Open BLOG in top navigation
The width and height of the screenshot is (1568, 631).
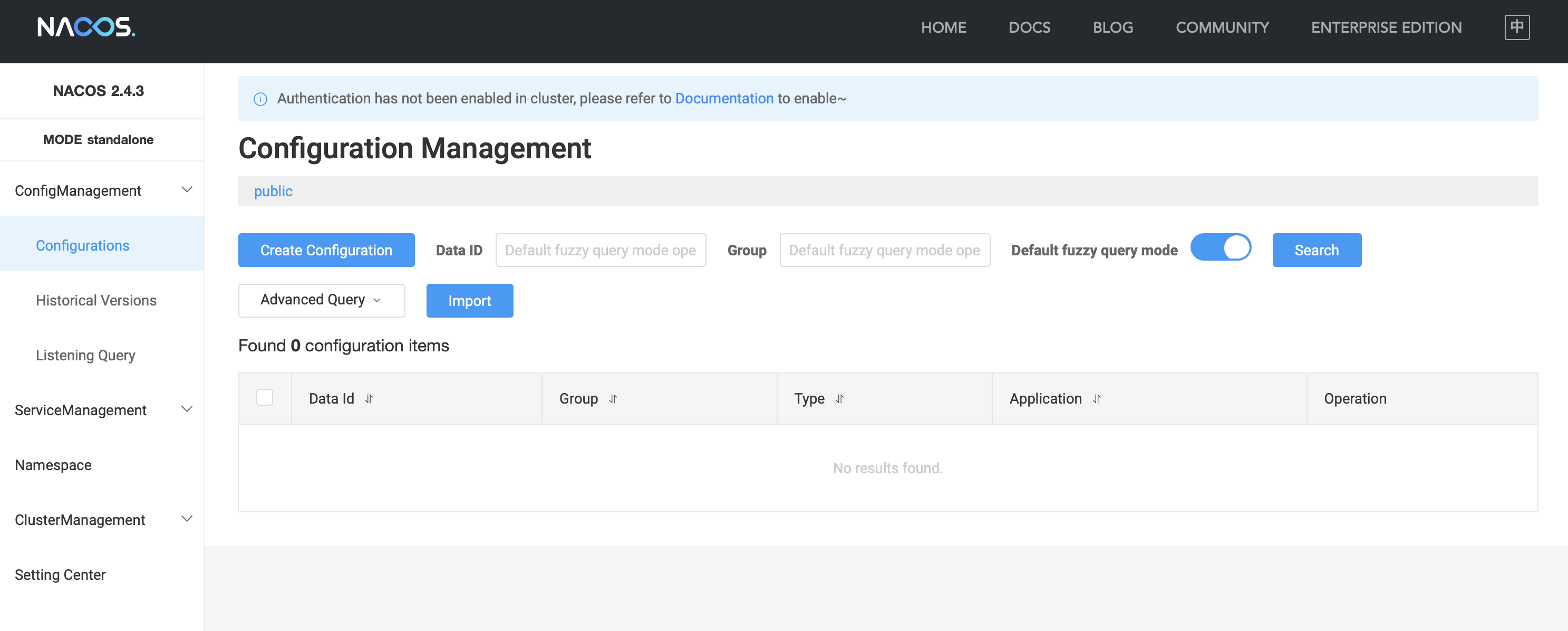[x=1112, y=27]
